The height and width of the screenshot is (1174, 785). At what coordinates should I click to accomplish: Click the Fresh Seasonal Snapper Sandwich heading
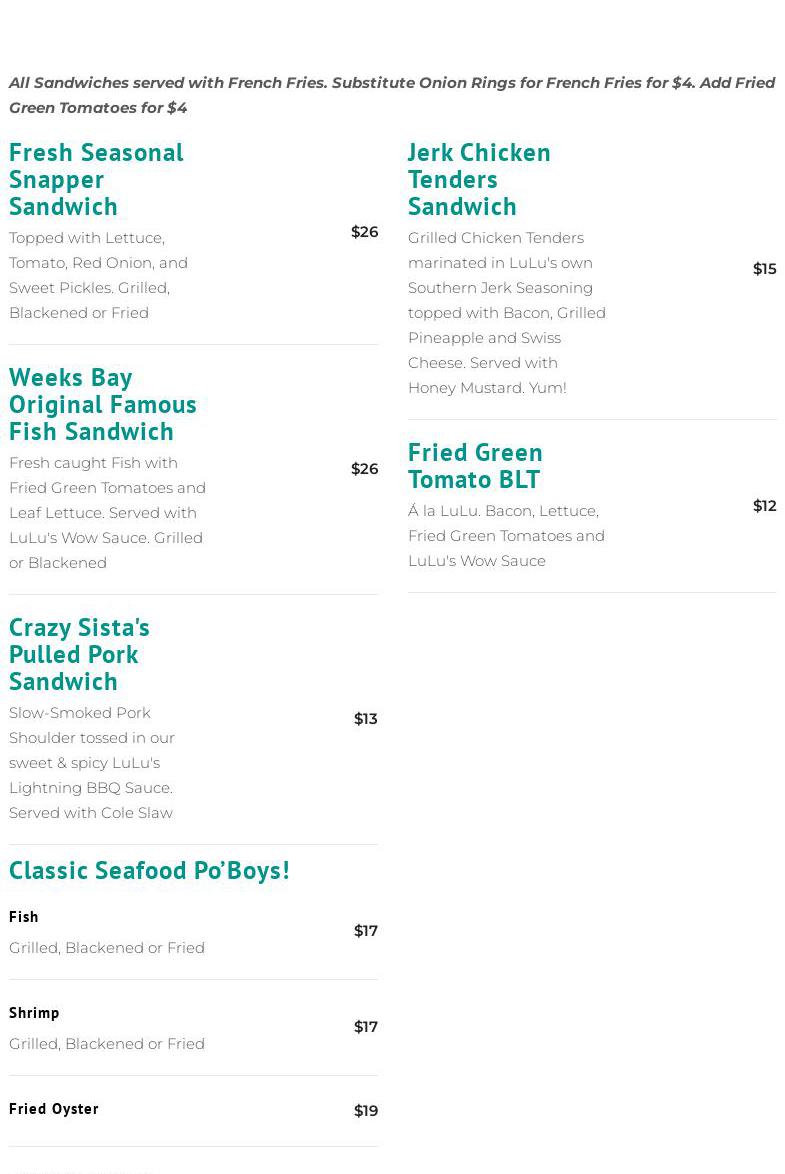click(96, 178)
